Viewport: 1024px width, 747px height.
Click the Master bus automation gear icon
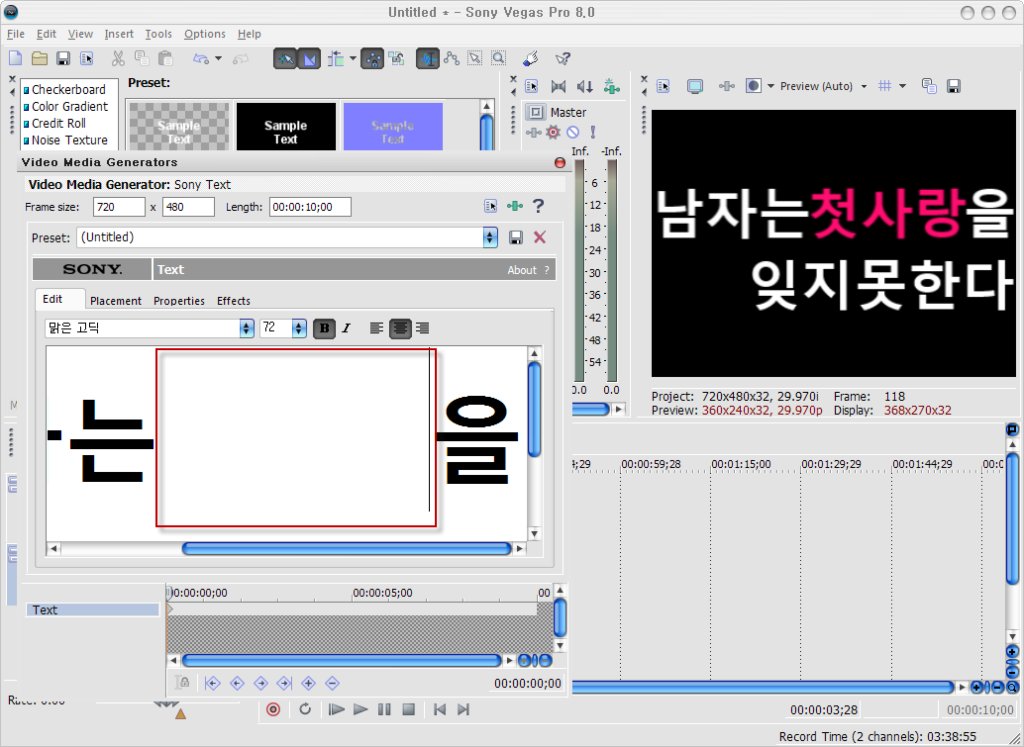[x=553, y=133]
